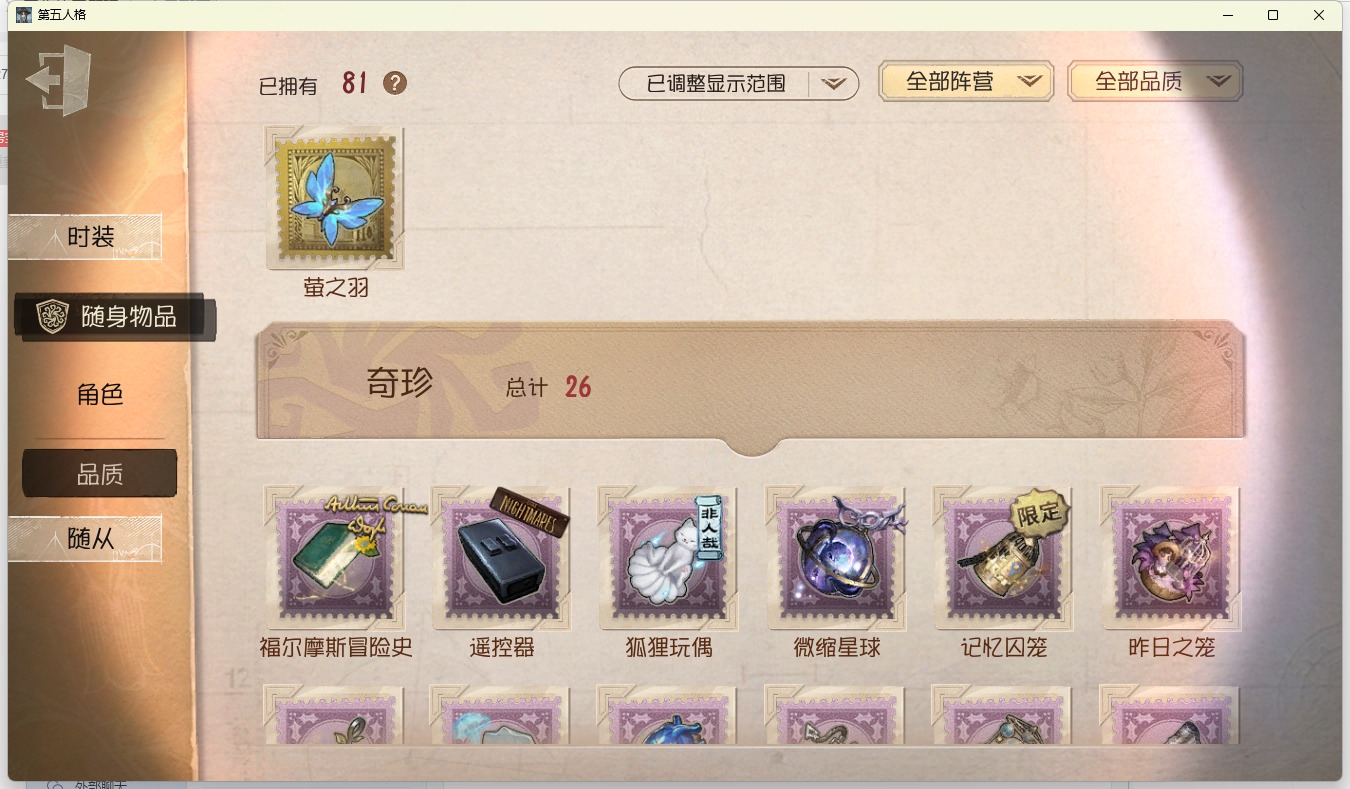
Task: Click the shield emblem beside 随身物品
Action: (52, 317)
